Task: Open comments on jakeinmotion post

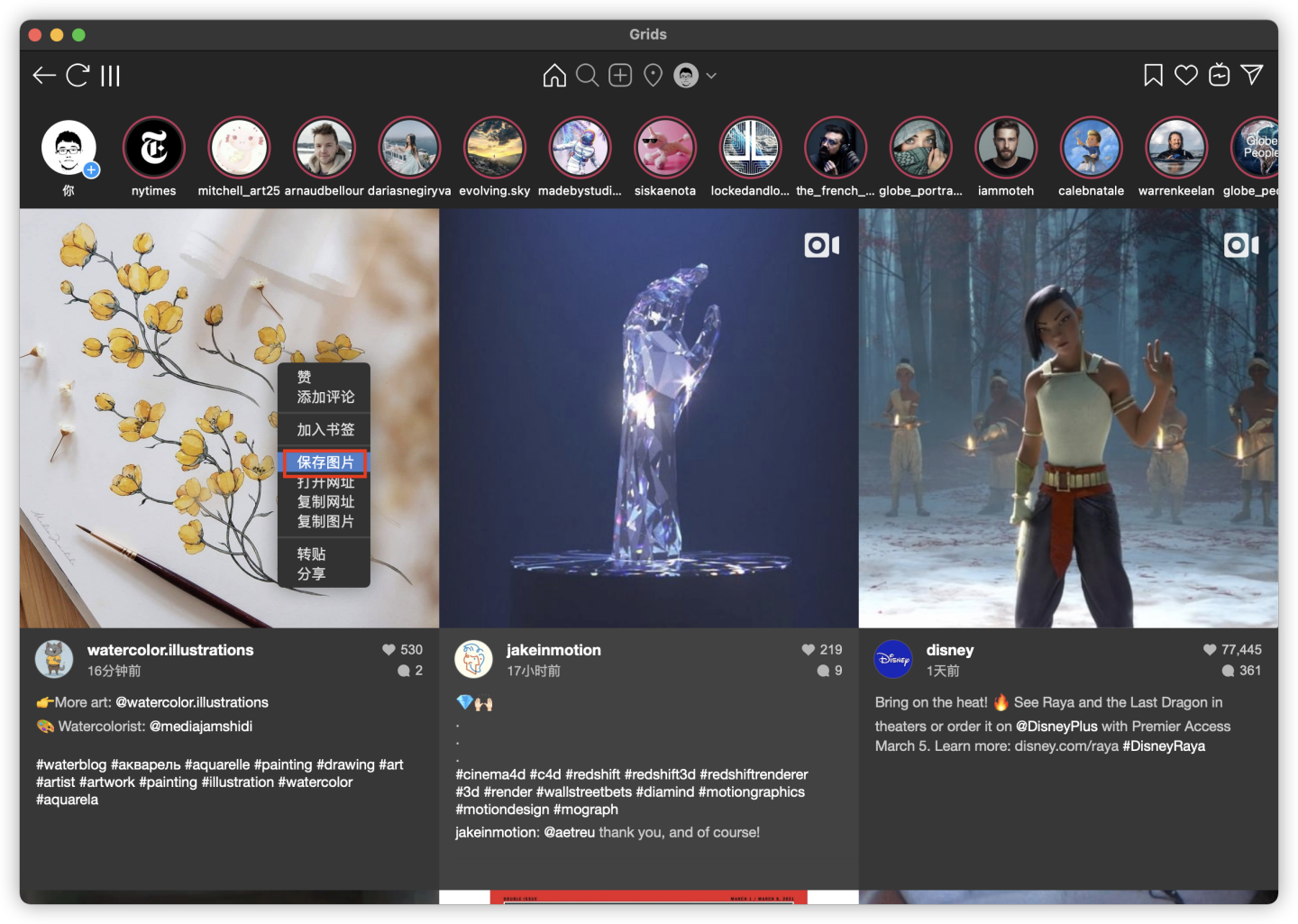Action: click(x=823, y=671)
